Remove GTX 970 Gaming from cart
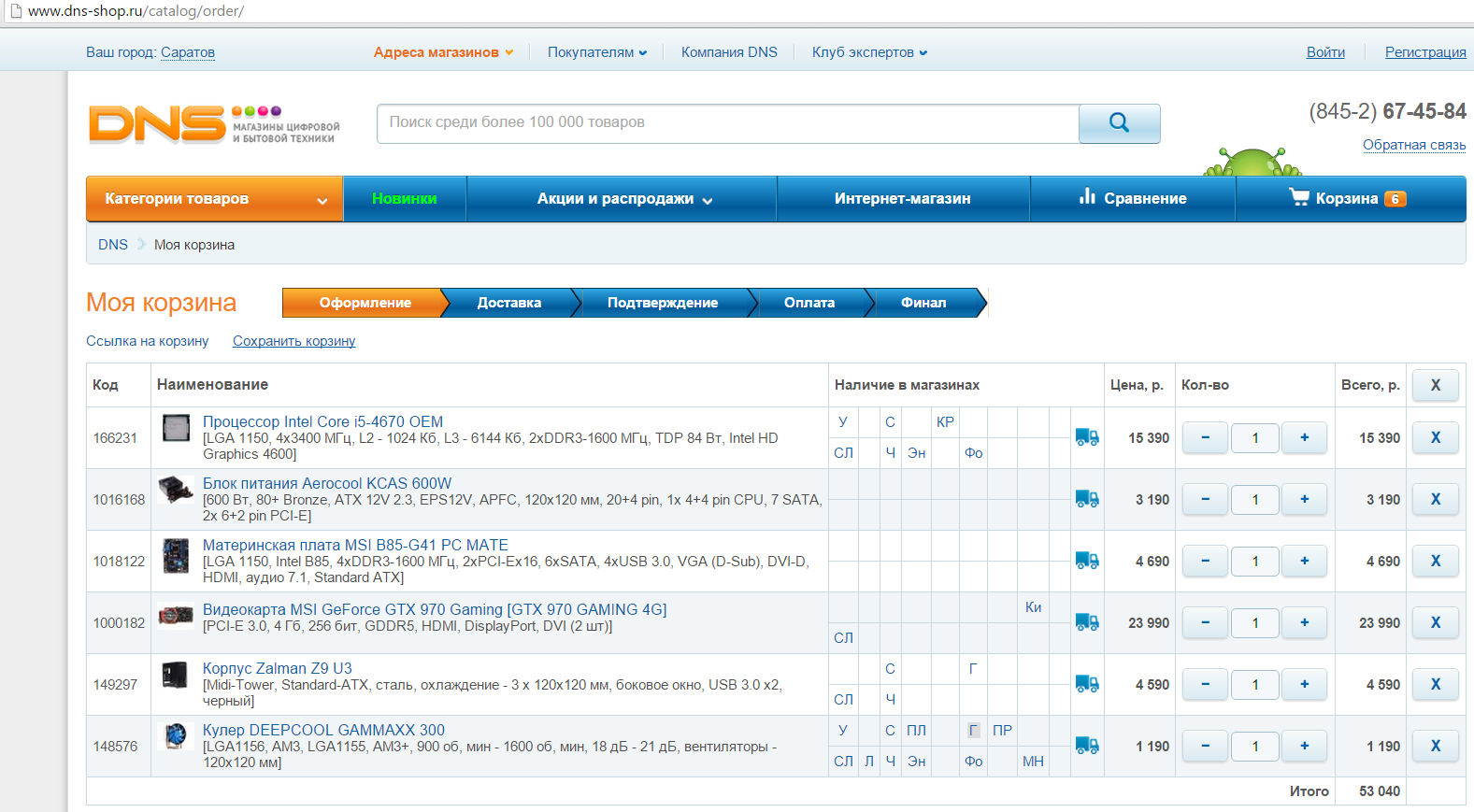The width and height of the screenshot is (1474, 812). click(x=1436, y=622)
